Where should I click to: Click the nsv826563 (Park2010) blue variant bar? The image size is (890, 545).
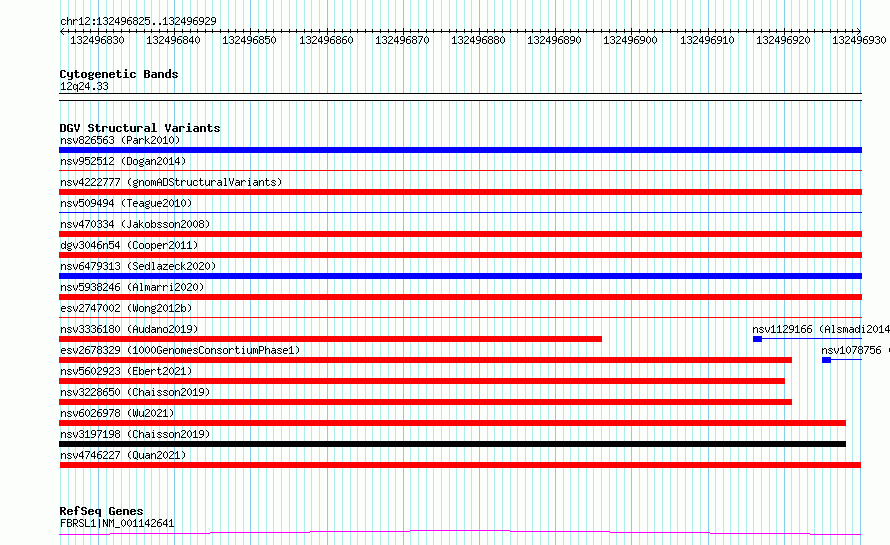(x=460, y=150)
